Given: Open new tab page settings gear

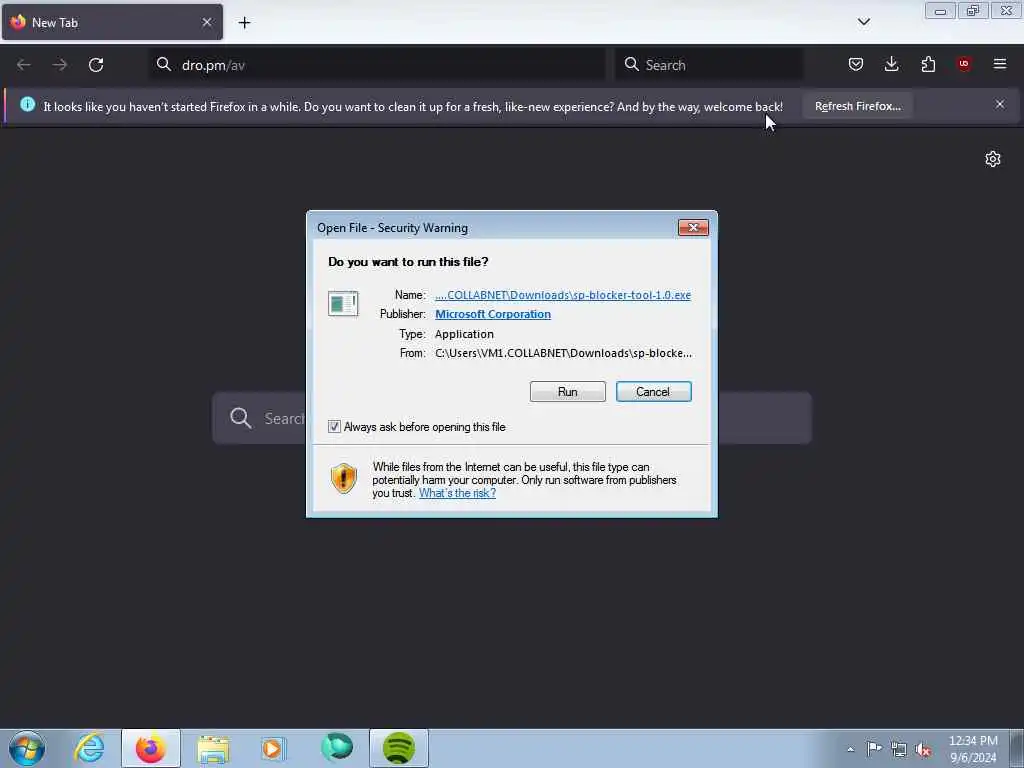Looking at the screenshot, I should (x=993, y=159).
